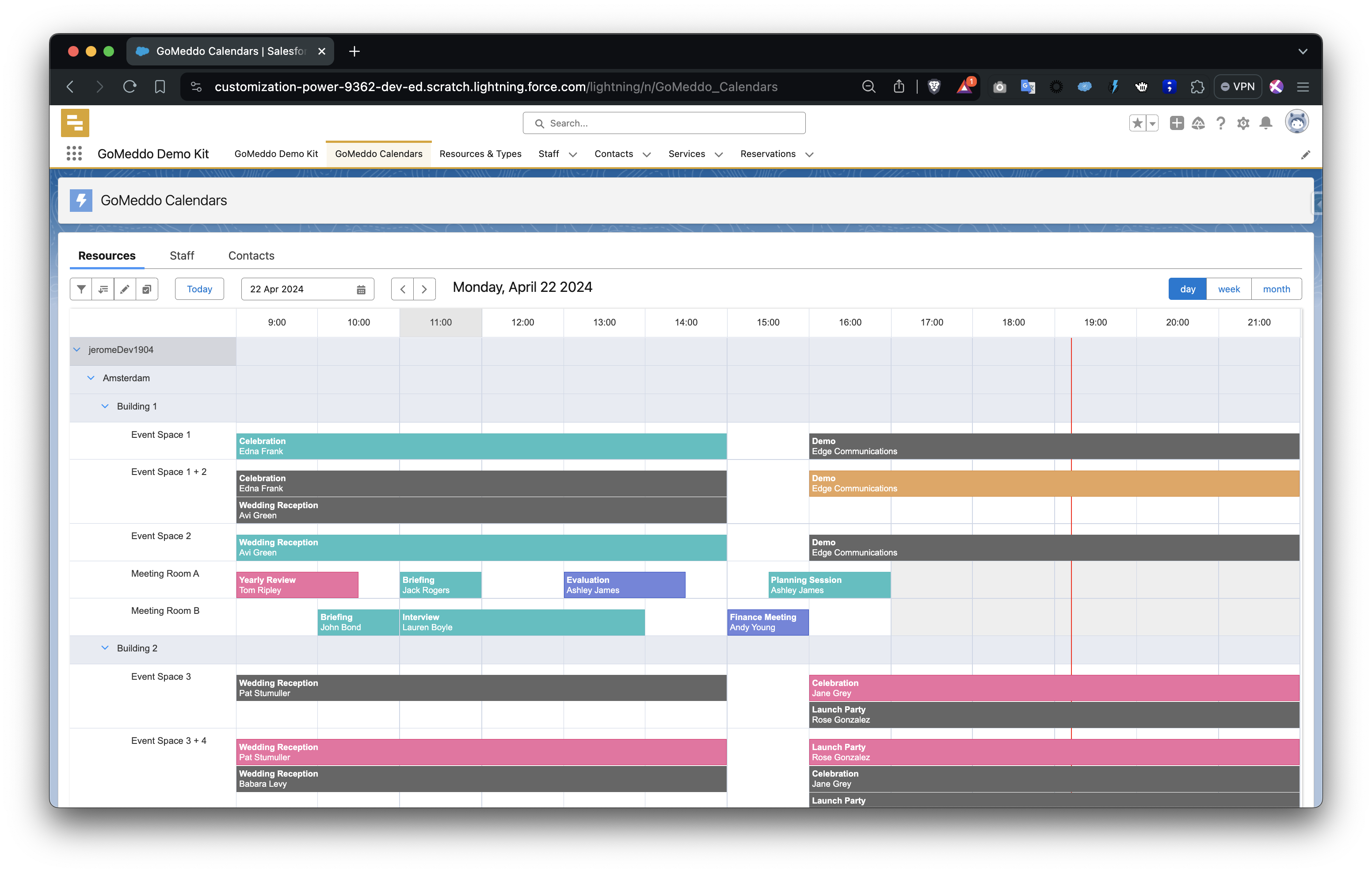The image size is (1372, 873).
Task: Click the forward navigation arrow
Action: pyautogui.click(x=424, y=289)
